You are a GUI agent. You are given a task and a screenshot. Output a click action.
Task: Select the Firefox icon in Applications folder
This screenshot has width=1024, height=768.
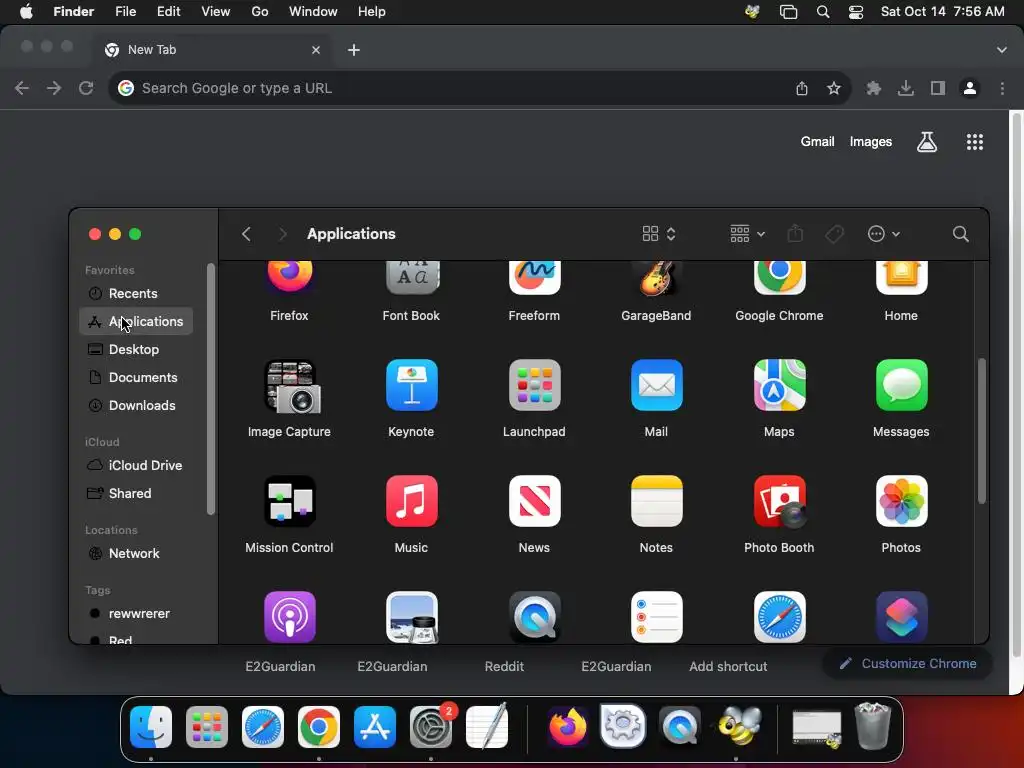289,277
